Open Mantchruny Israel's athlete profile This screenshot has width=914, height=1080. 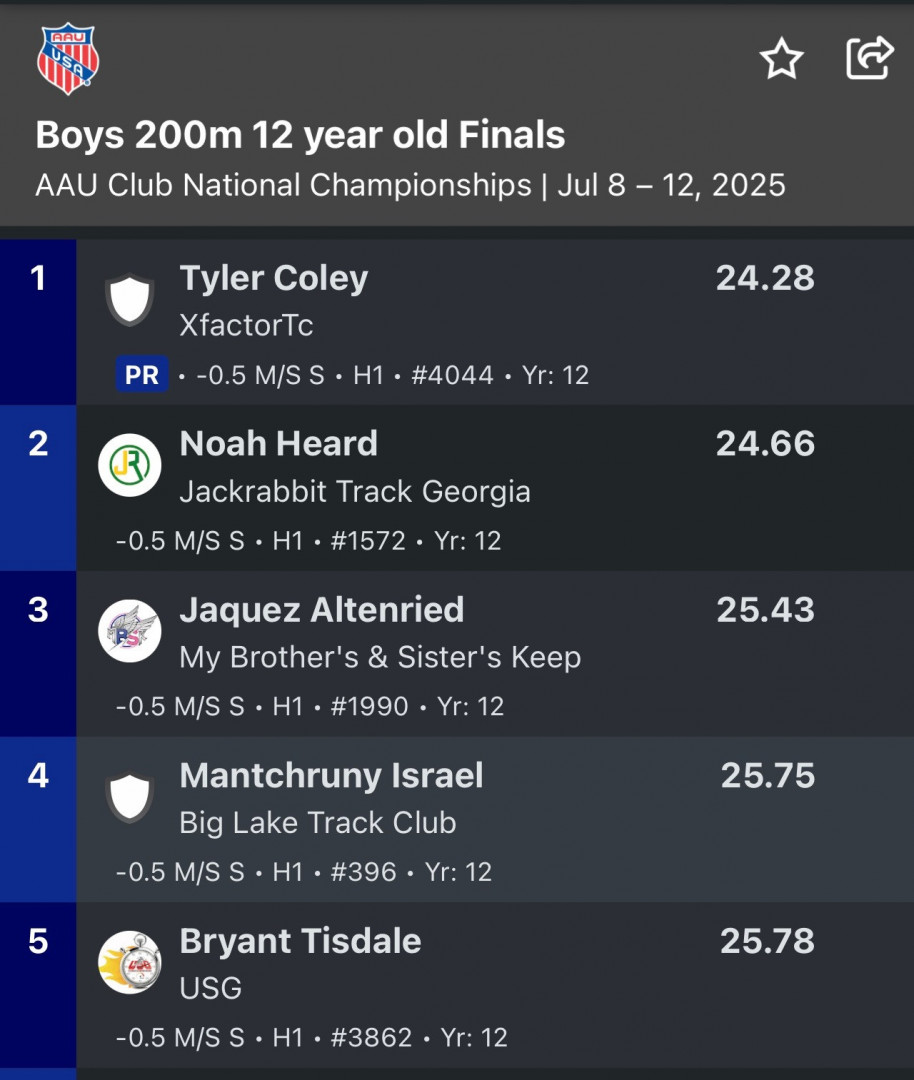[331, 776]
